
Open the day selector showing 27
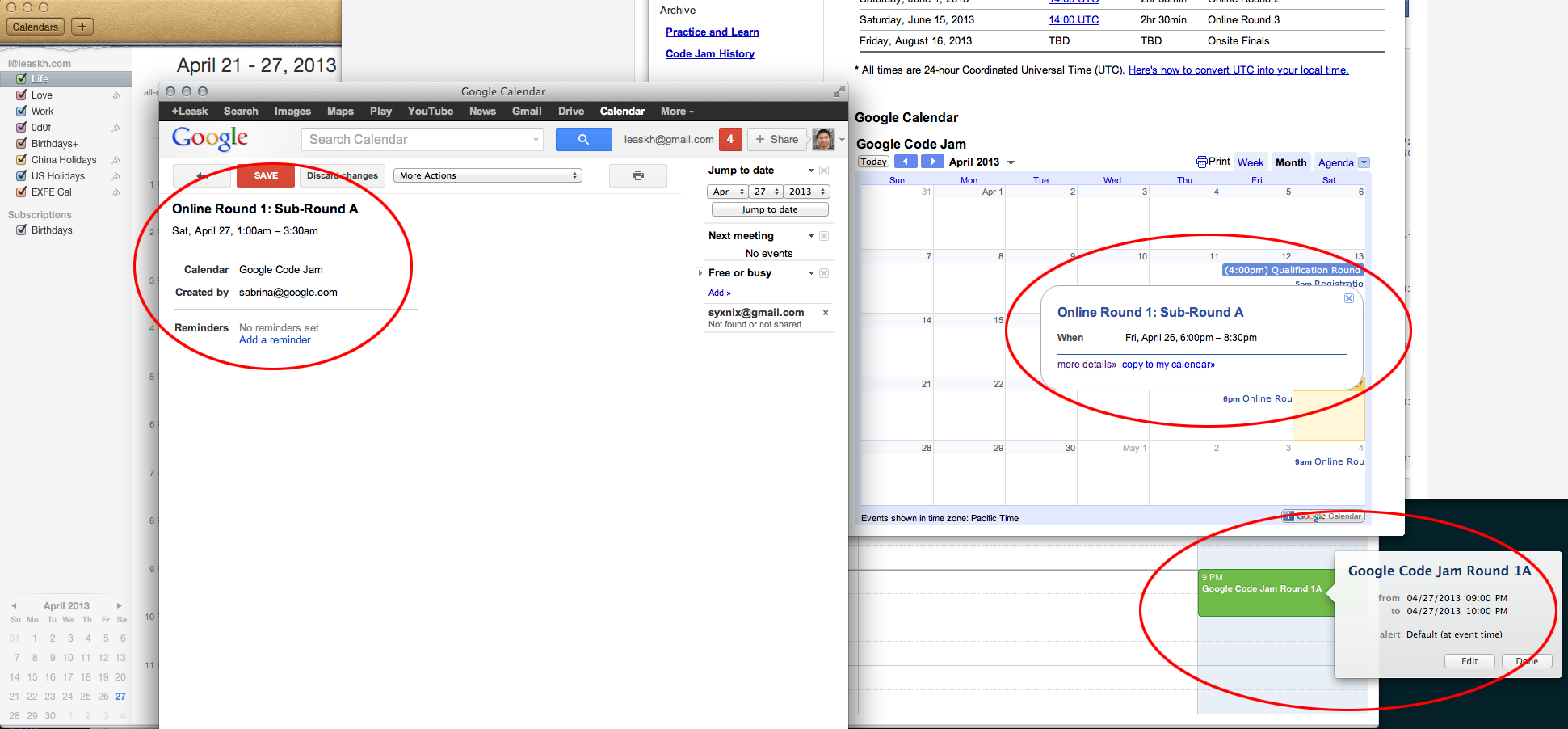tap(765, 192)
